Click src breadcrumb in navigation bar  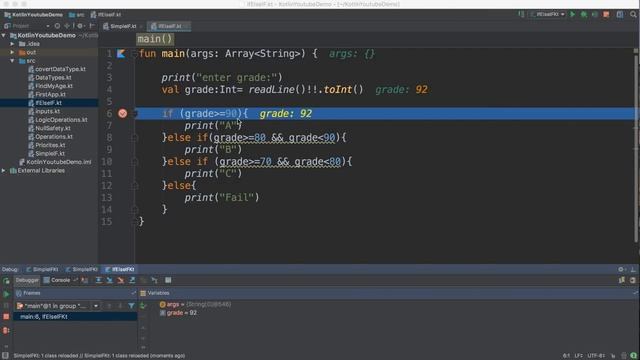[77, 15]
